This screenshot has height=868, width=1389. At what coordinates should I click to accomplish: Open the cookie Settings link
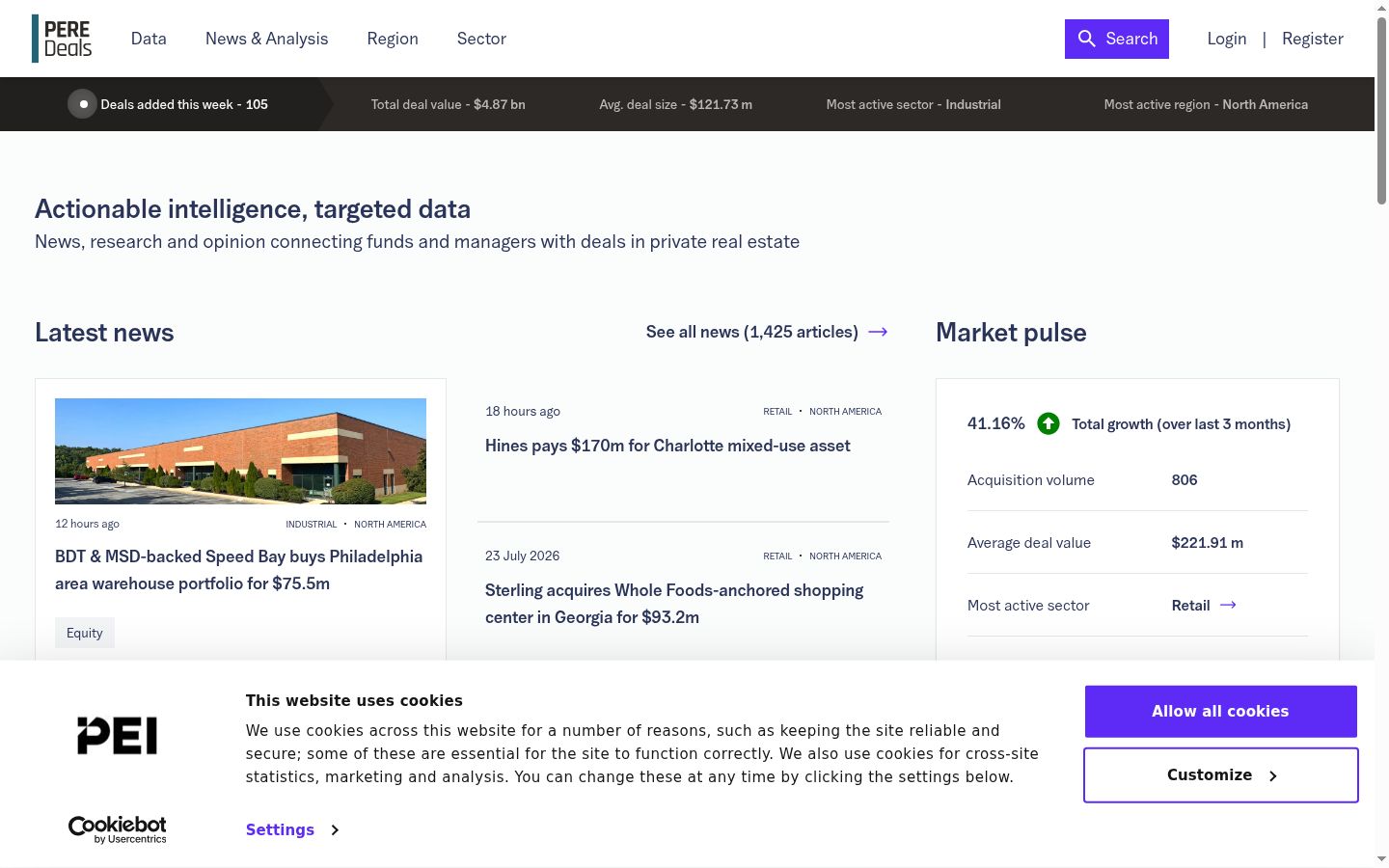coord(280,829)
